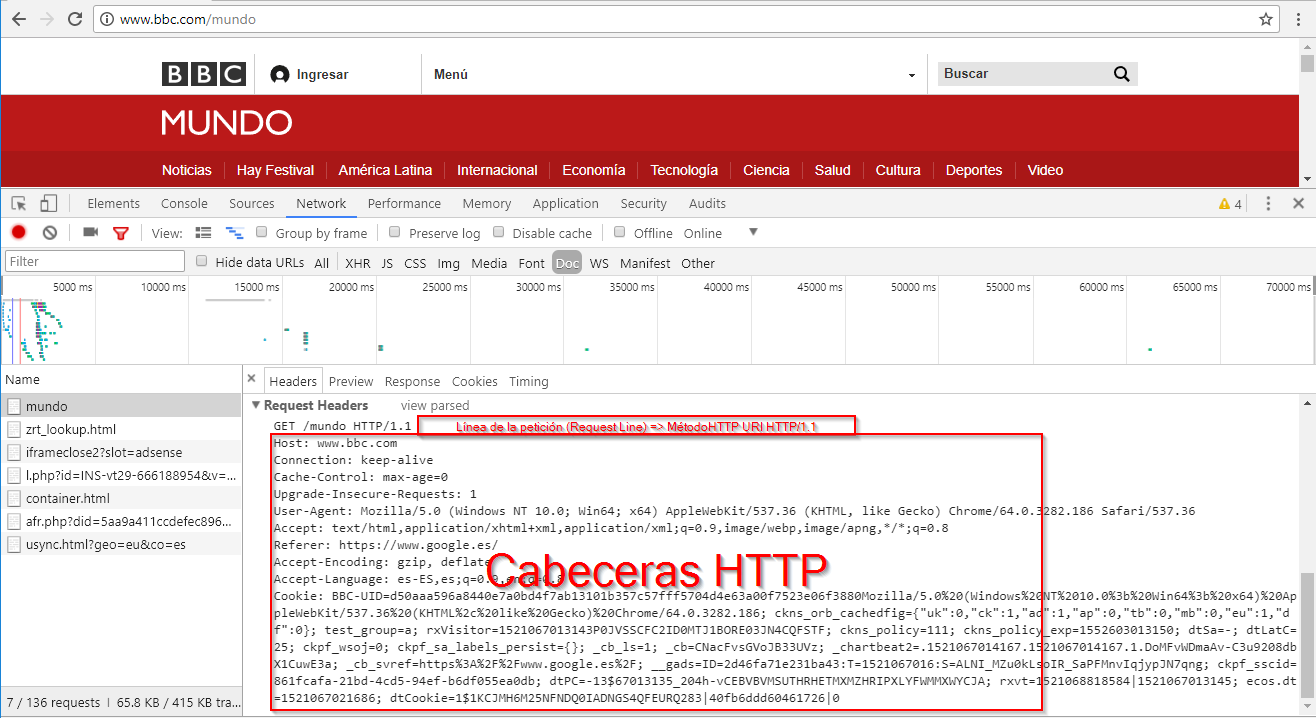Toggle the device toolbar icon
1316x718 pixels.
pos(48,204)
